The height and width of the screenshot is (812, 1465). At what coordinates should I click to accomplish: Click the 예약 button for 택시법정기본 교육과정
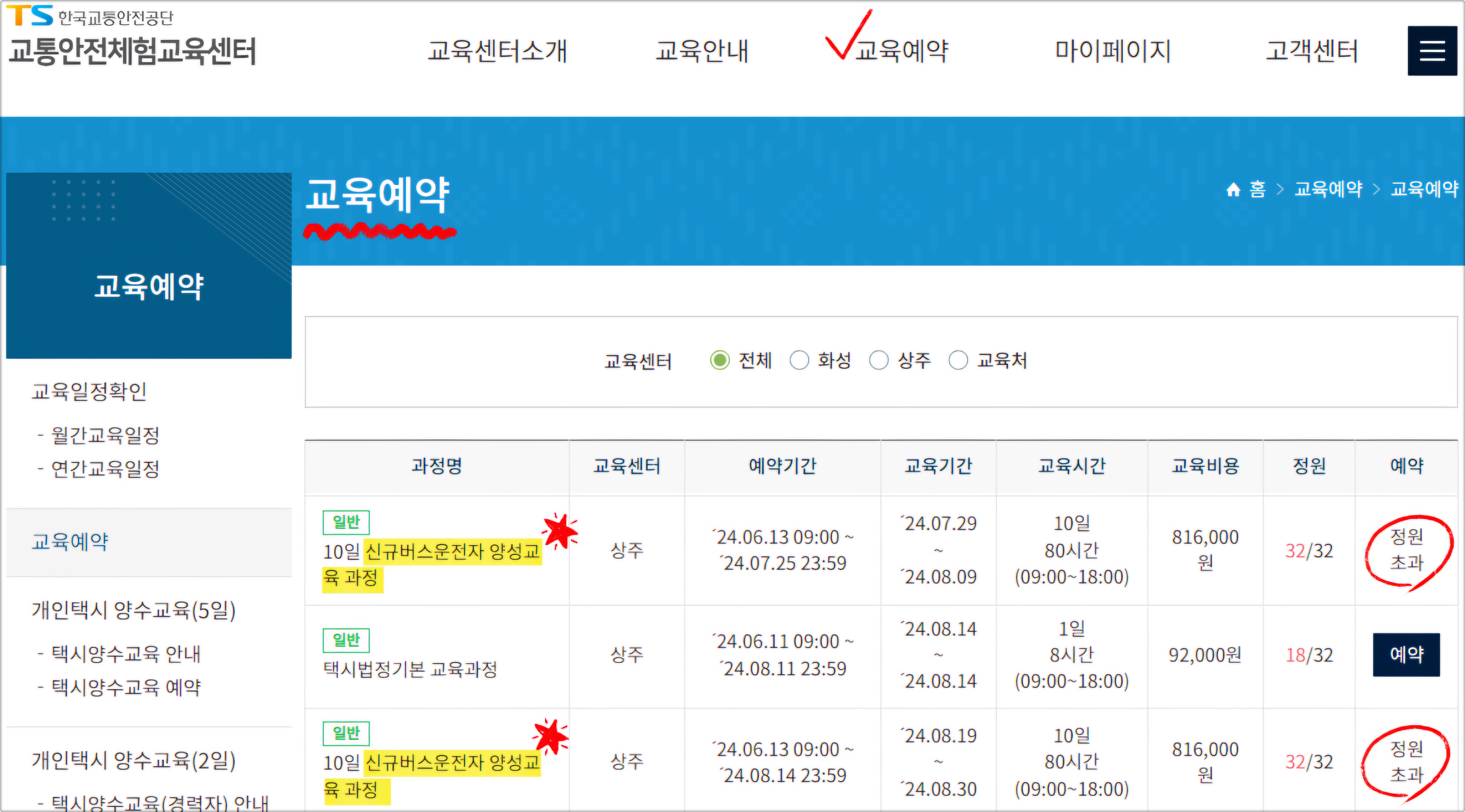pyautogui.click(x=1406, y=655)
